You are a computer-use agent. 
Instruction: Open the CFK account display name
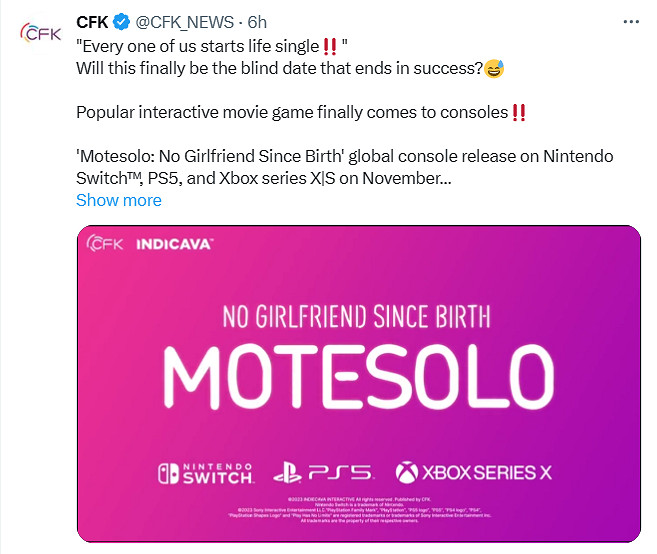pos(92,23)
